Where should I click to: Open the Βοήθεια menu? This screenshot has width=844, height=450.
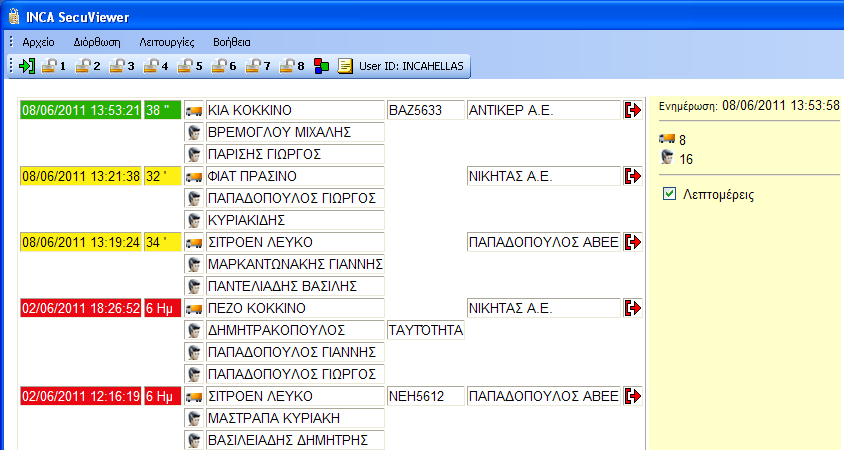click(x=231, y=42)
